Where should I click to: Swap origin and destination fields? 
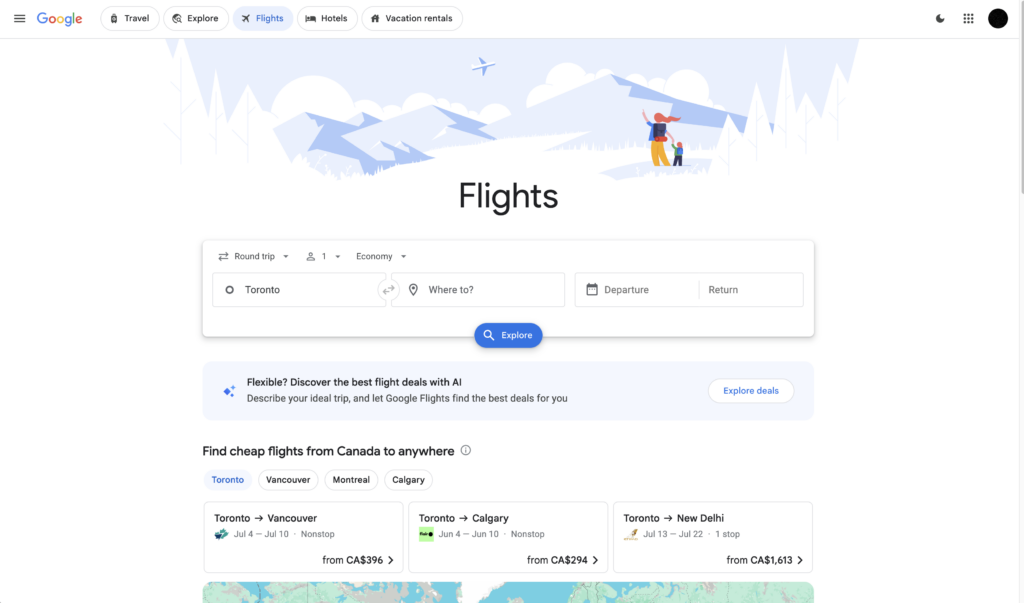(x=389, y=289)
